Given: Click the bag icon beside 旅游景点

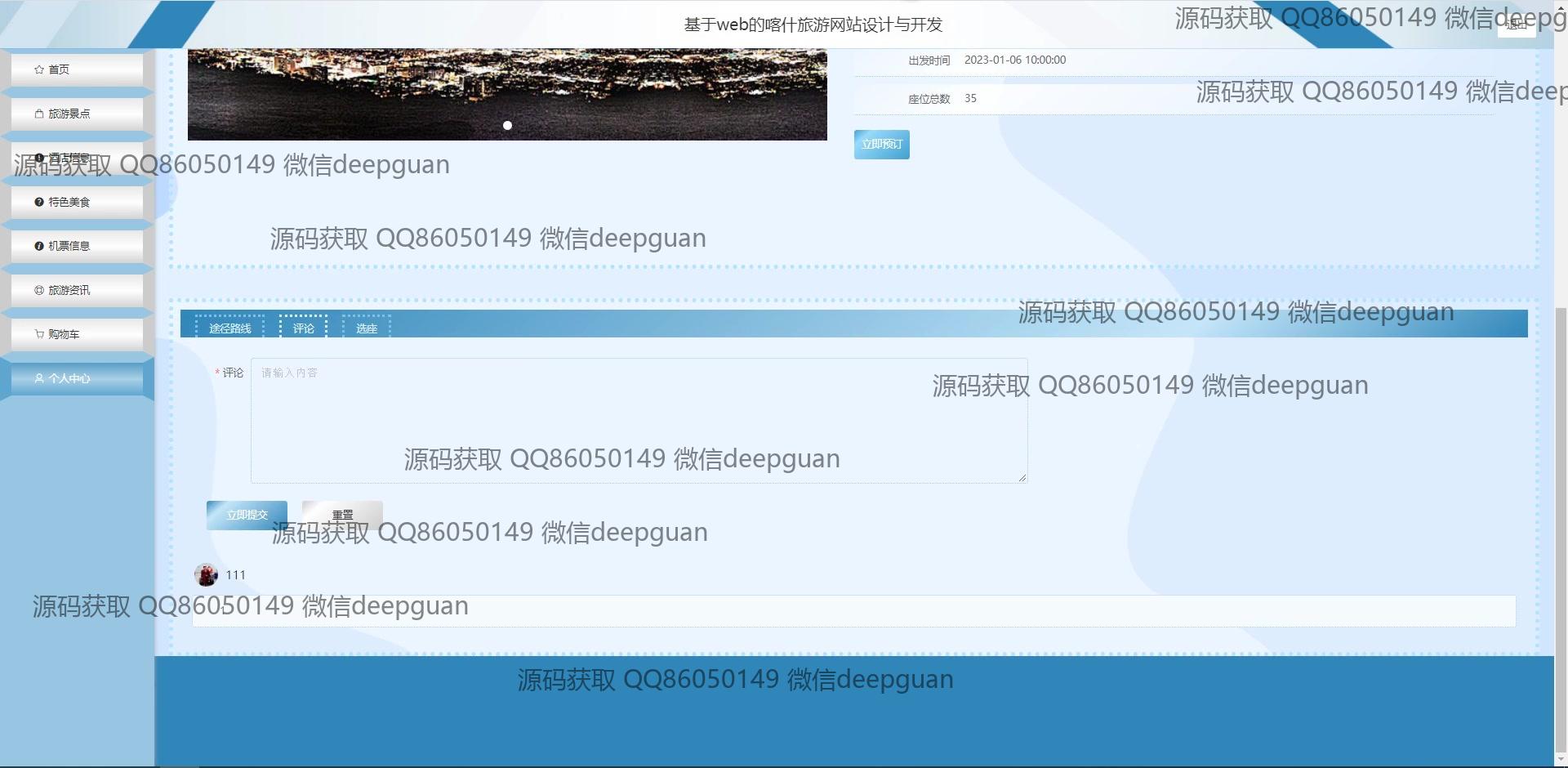Looking at the screenshot, I should coord(38,114).
